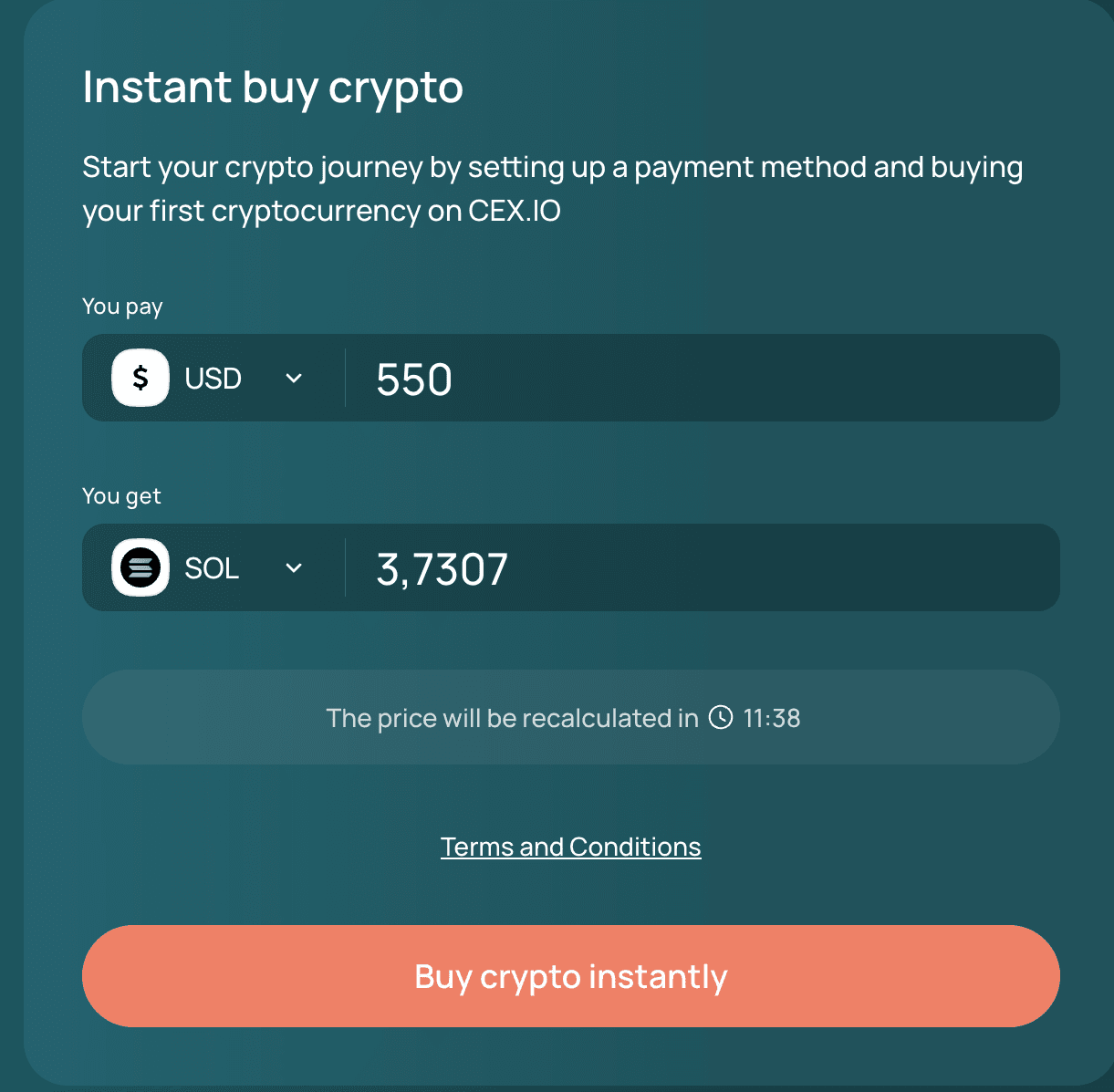
Task: Click the Instant buy crypto heading
Action: pyautogui.click(x=273, y=88)
